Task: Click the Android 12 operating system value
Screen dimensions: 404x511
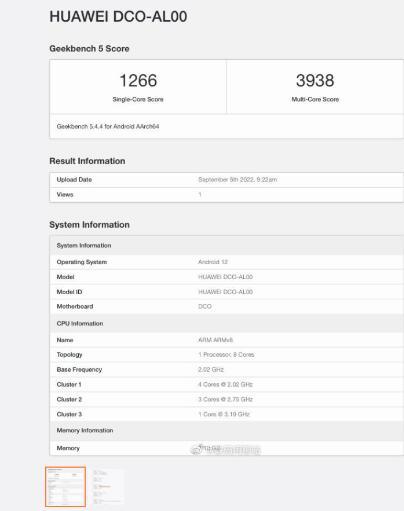Action: tap(213, 262)
